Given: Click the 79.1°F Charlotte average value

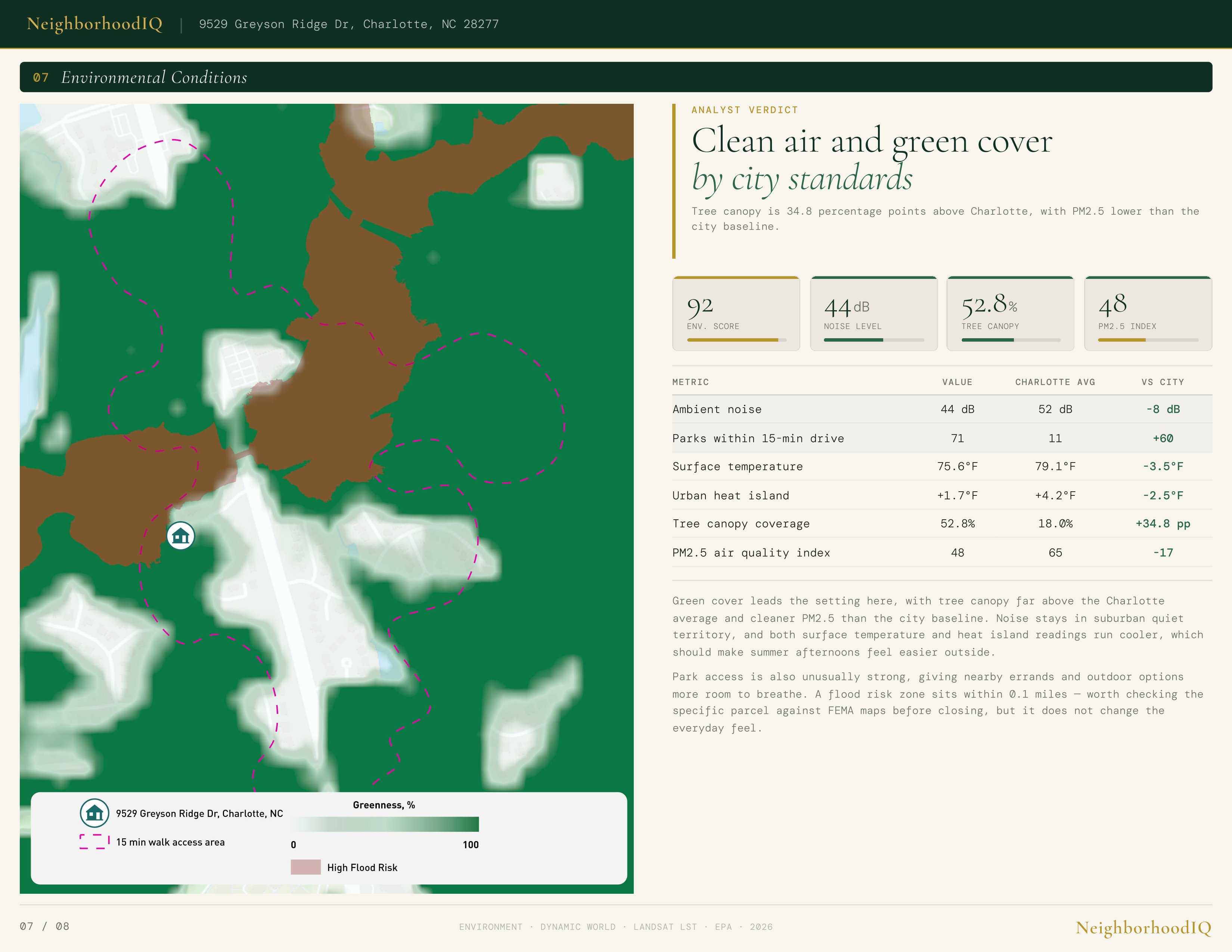Looking at the screenshot, I should pyautogui.click(x=1055, y=466).
